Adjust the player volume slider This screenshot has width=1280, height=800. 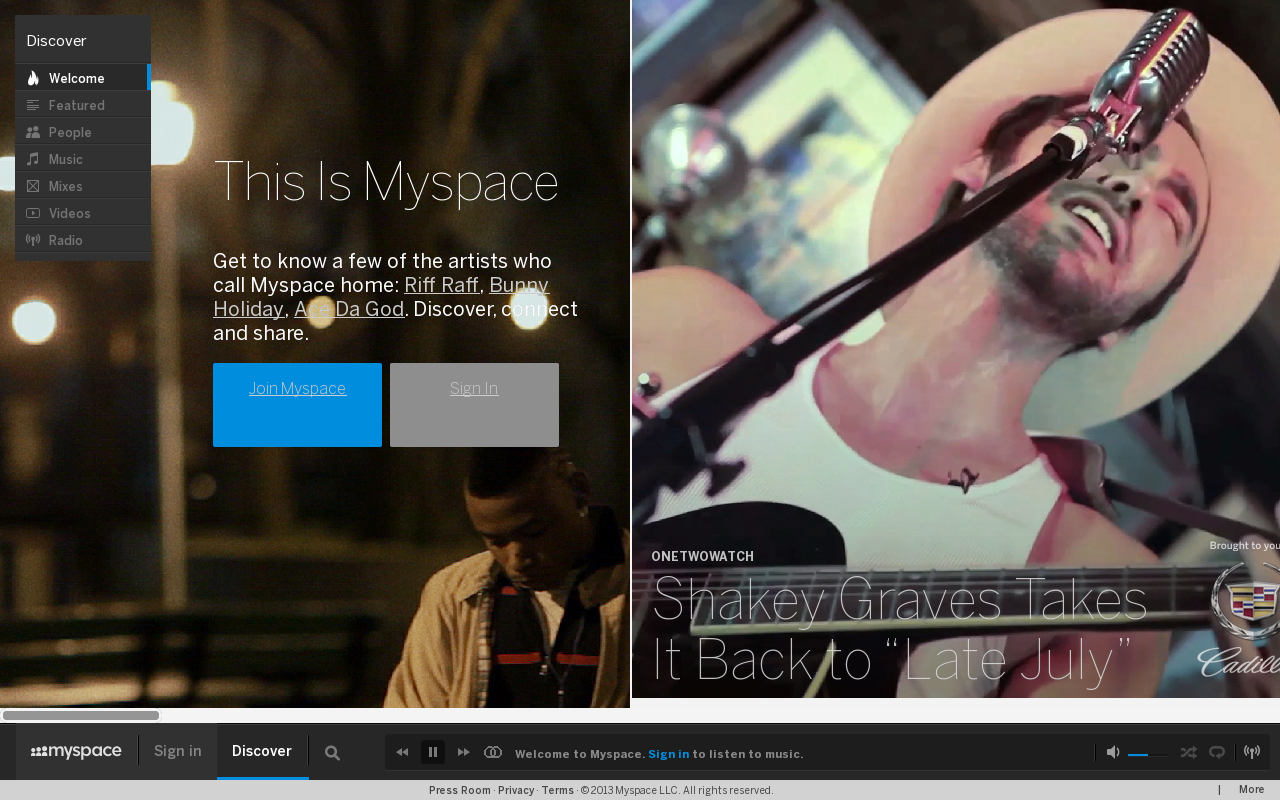tap(1147, 755)
